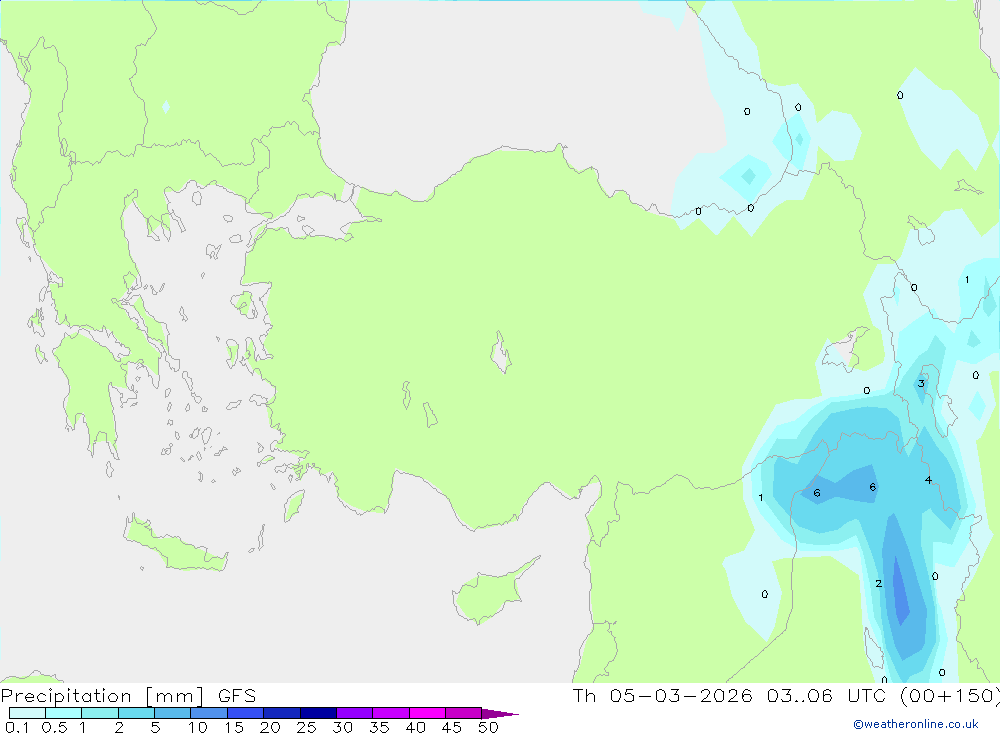
Task: Click the 0.1–0.5 mm palest cyan legend swatch
Action: (27, 713)
